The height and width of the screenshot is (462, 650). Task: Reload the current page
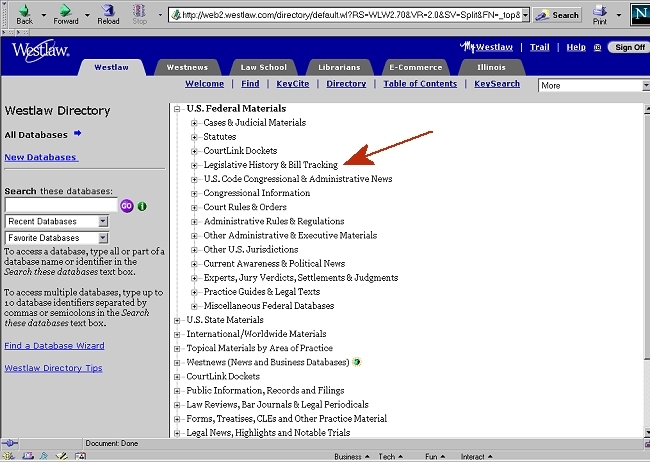coord(108,15)
